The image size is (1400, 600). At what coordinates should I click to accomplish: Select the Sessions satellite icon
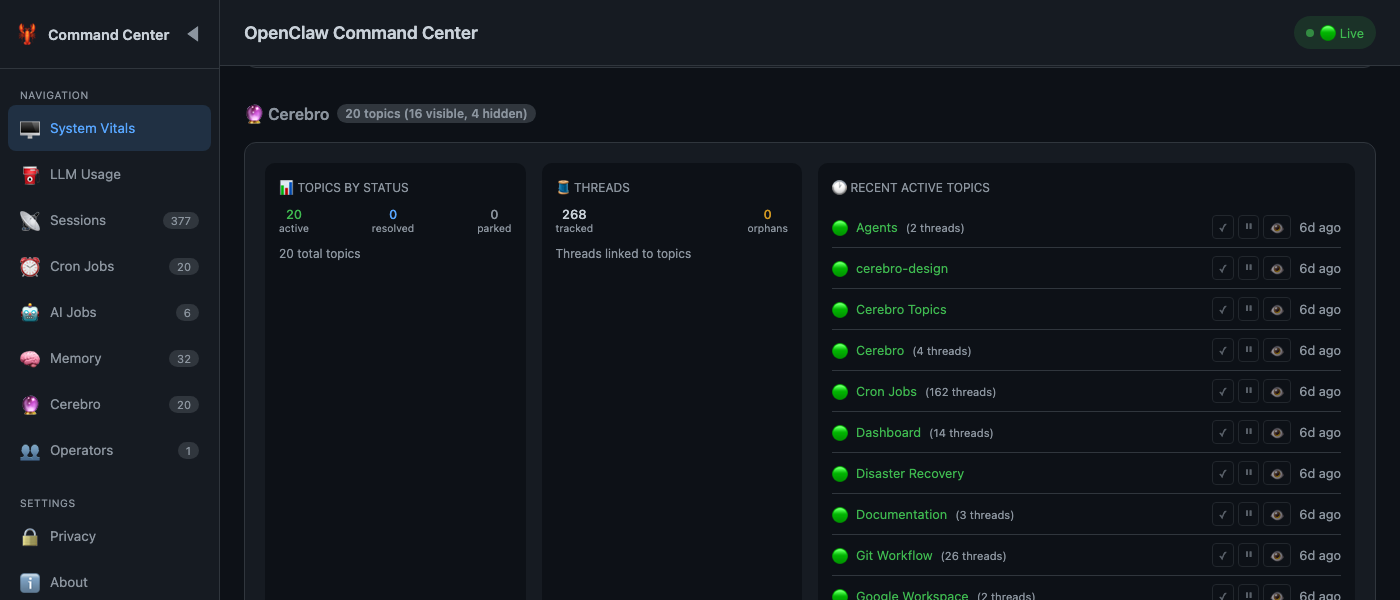click(30, 221)
